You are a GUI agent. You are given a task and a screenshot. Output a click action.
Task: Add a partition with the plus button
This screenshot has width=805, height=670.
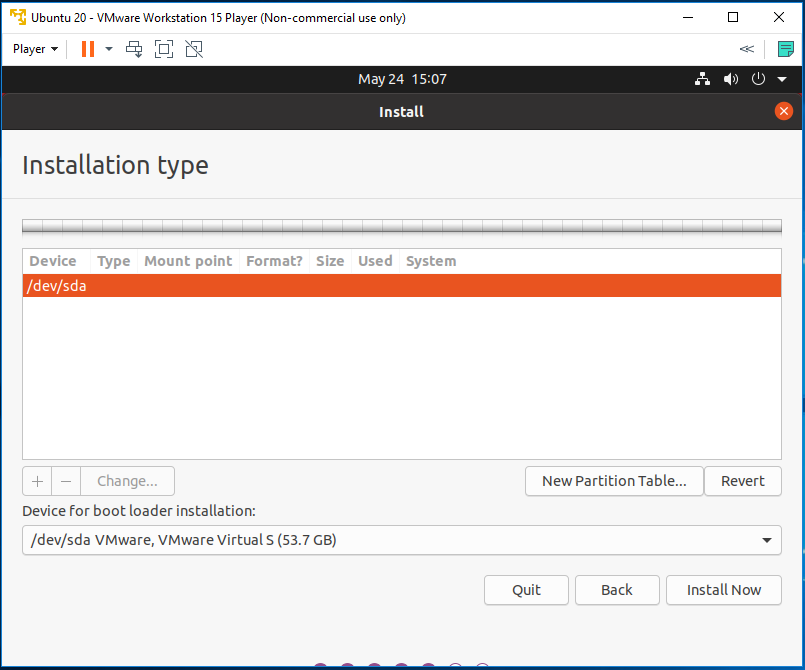pyautogui.click(x=37, y=481)
